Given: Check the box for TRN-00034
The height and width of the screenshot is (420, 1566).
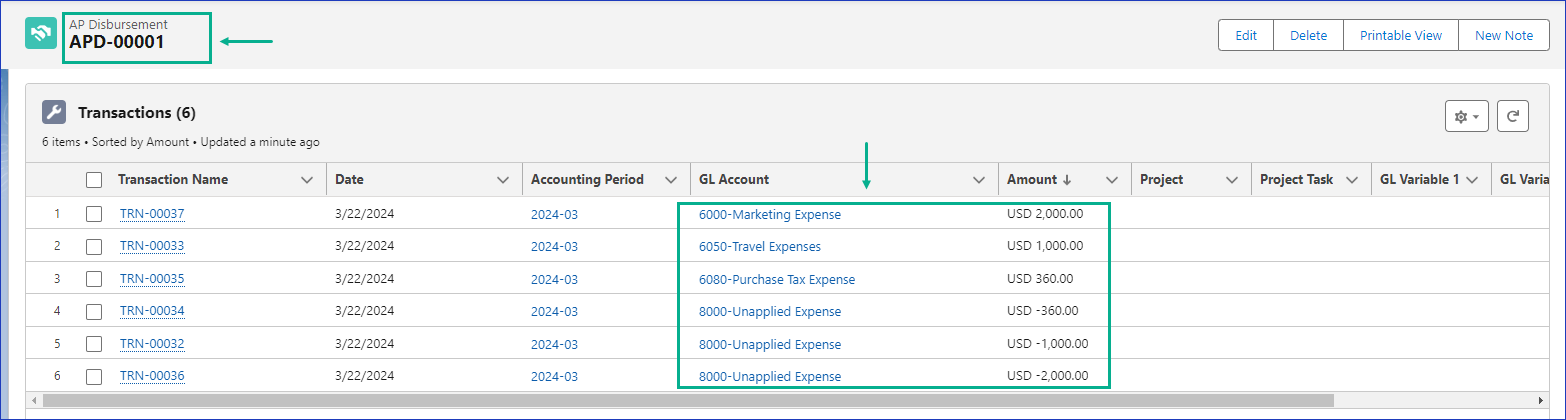Looking at the screenshot, I should coord(94,311).
